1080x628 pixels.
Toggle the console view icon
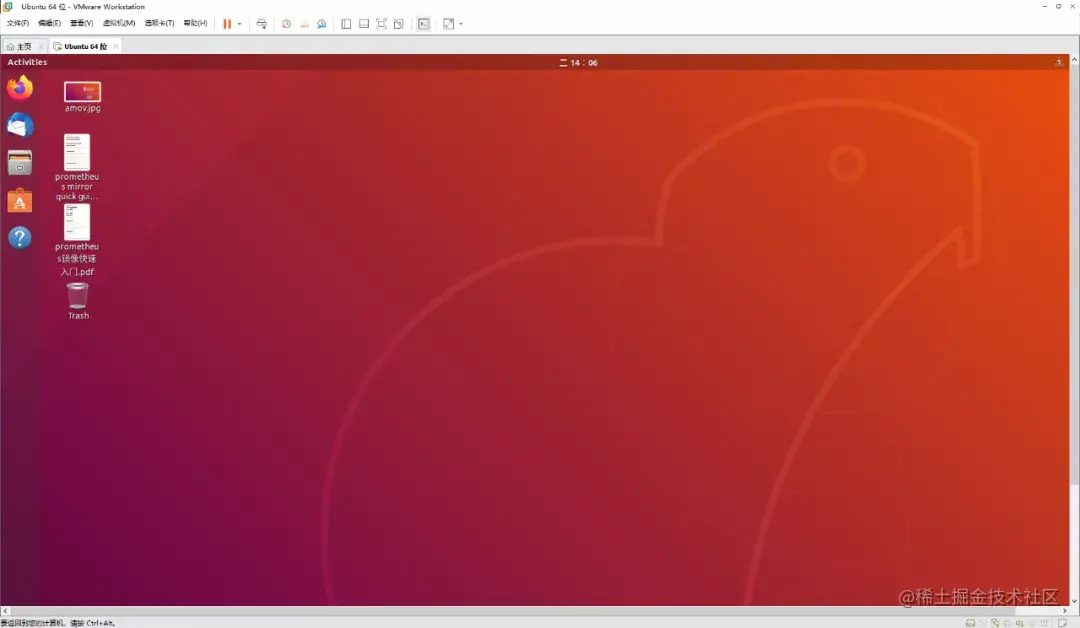pos(424,23)
